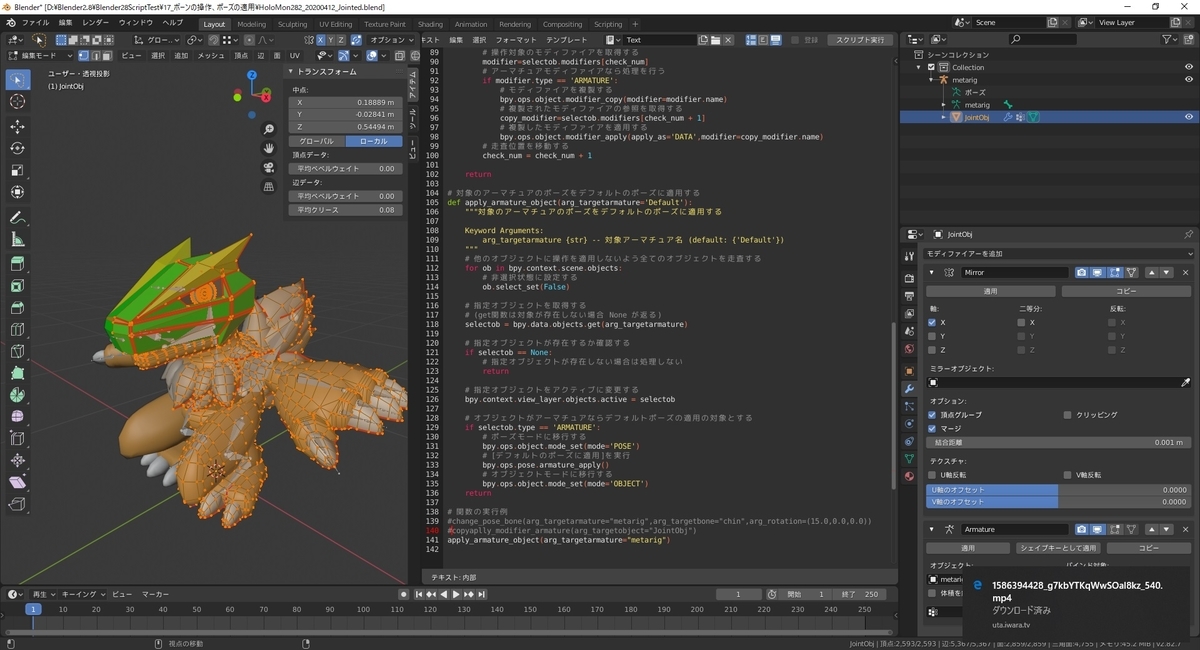Open the 編集モード mode dropdown
The width and height of the screenshot is (1200, 650).
38,56
